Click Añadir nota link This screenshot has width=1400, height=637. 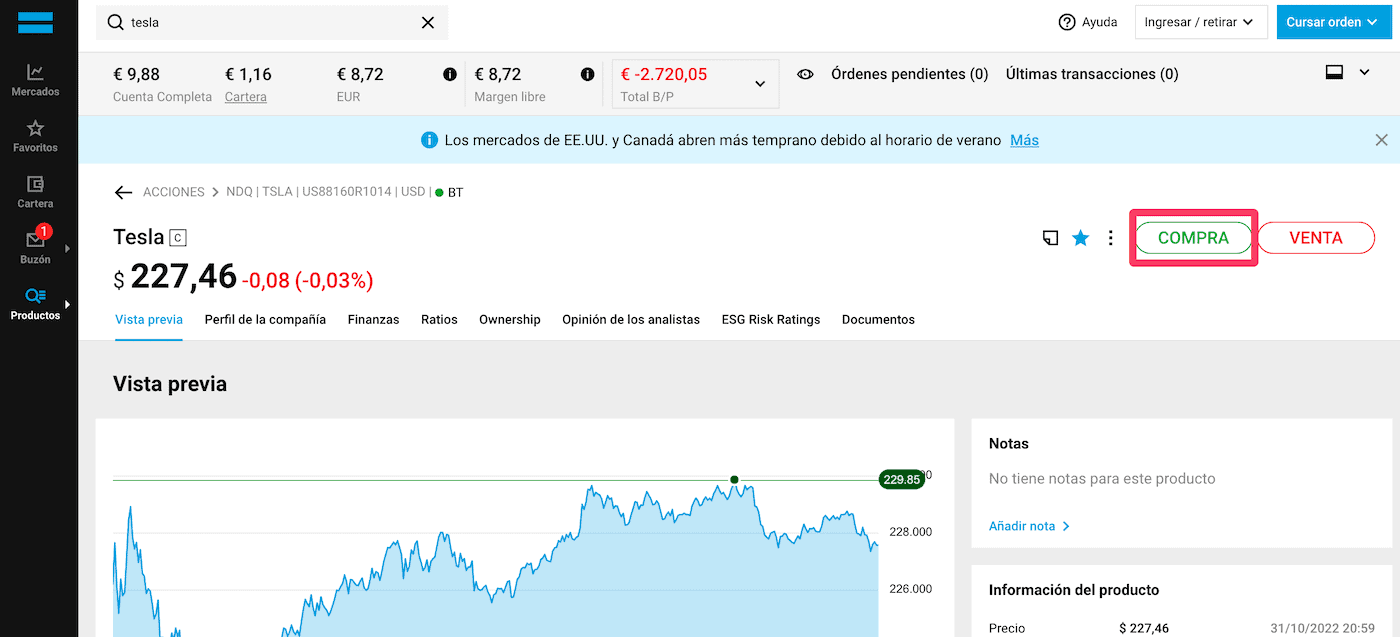click(x=1029, y=526)
